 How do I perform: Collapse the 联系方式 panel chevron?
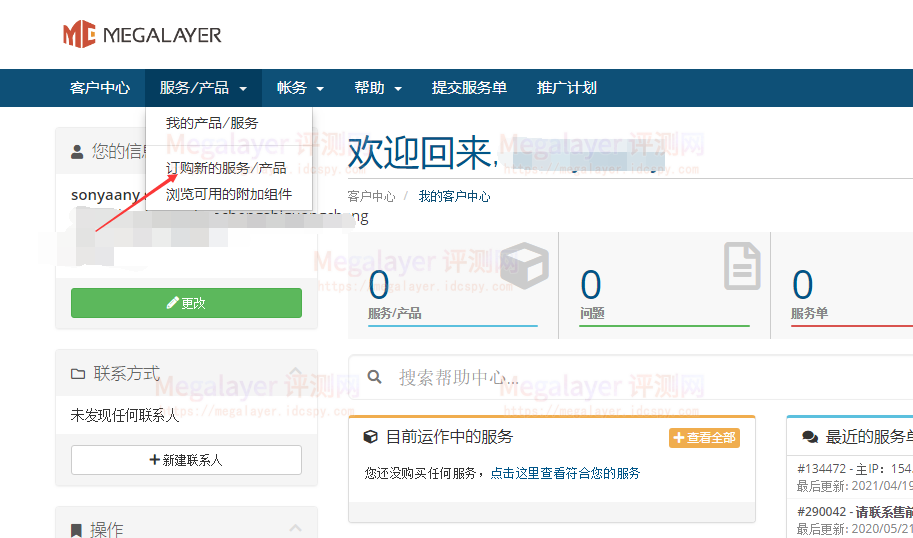296,373
